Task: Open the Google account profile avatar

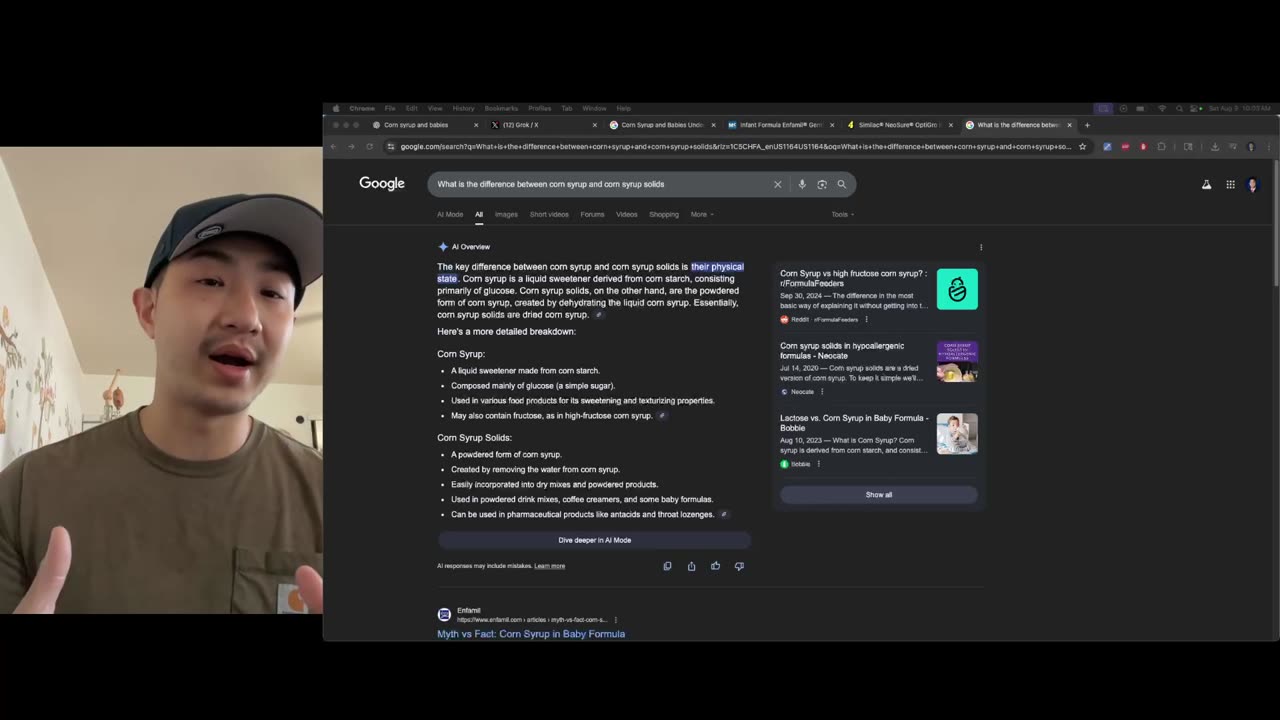Action: 1252,184
